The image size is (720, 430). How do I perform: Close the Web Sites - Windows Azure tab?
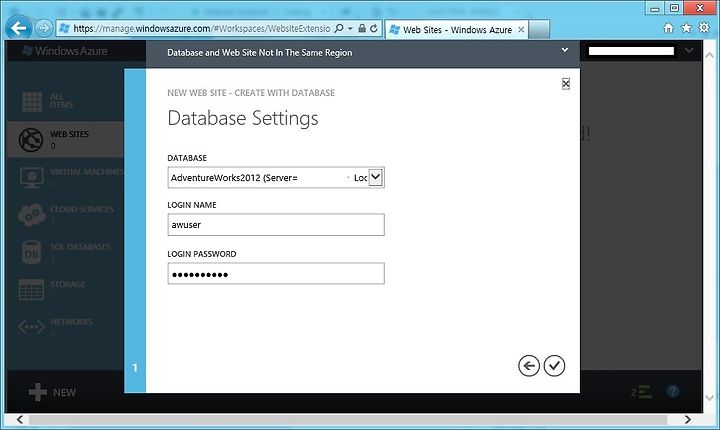click(x=521, y=30)
